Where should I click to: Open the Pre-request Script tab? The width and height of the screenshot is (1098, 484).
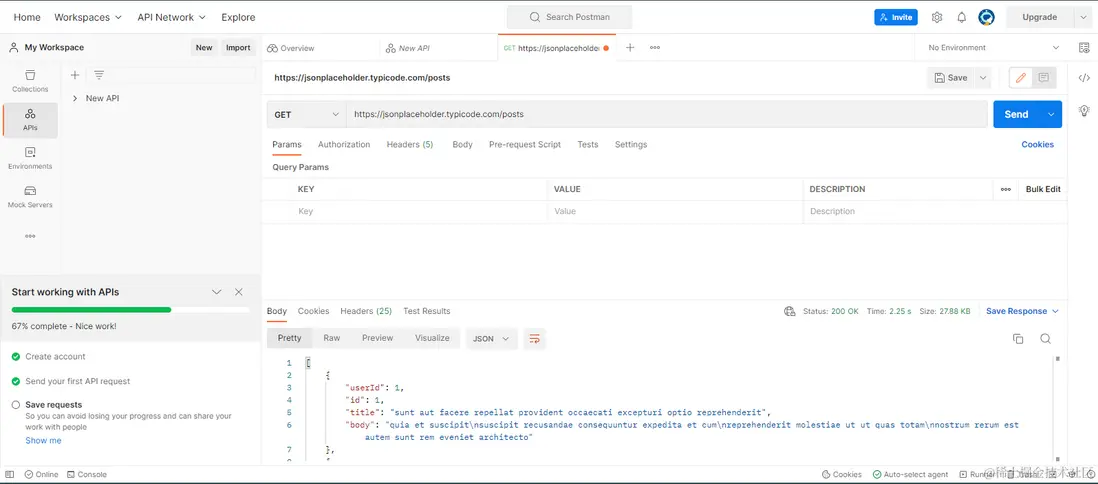pos(524,145)
